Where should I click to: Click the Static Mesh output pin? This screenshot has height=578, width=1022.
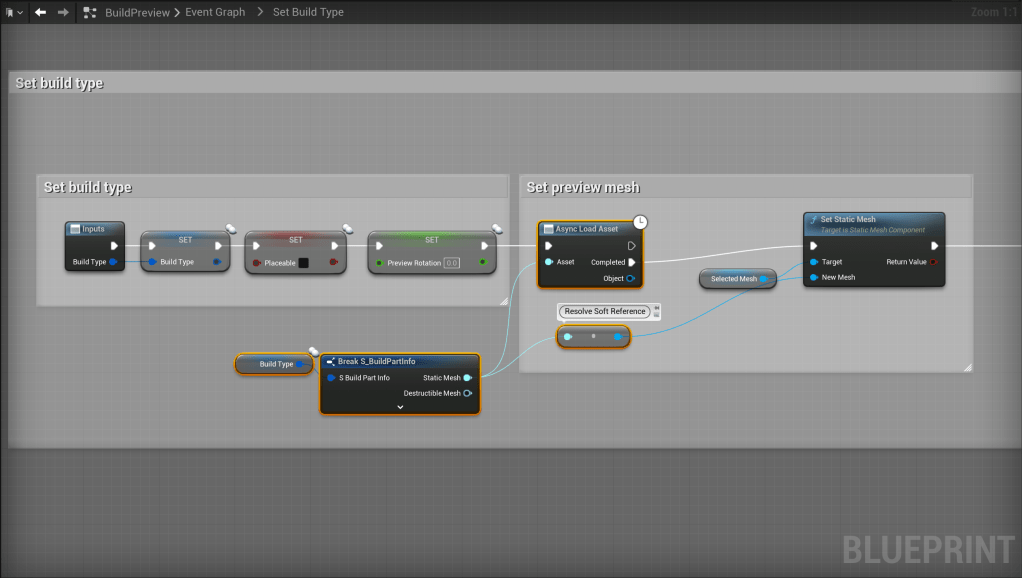(467, 378)
